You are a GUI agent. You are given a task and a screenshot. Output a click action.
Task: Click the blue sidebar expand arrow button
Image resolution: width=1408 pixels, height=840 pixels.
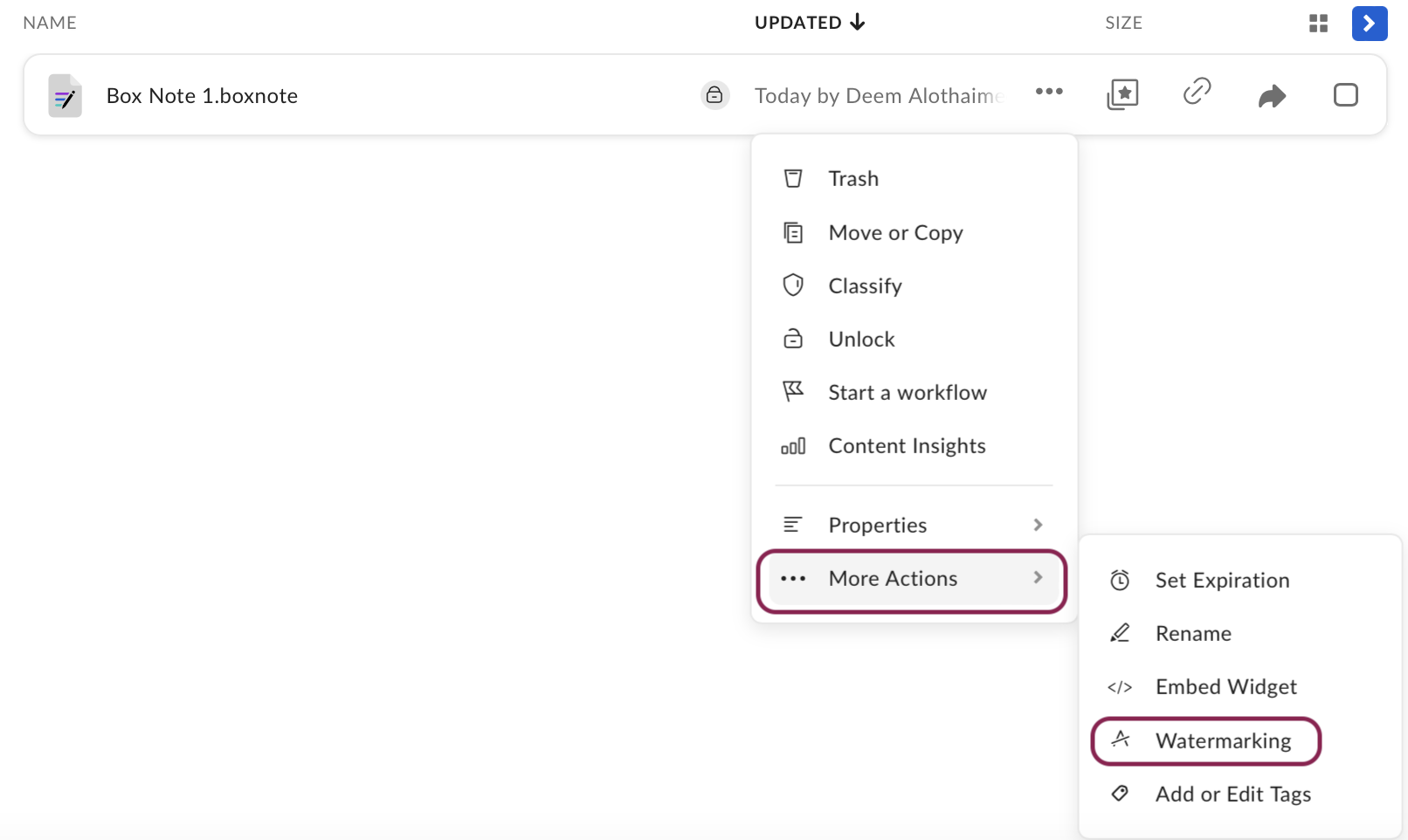1369,24
